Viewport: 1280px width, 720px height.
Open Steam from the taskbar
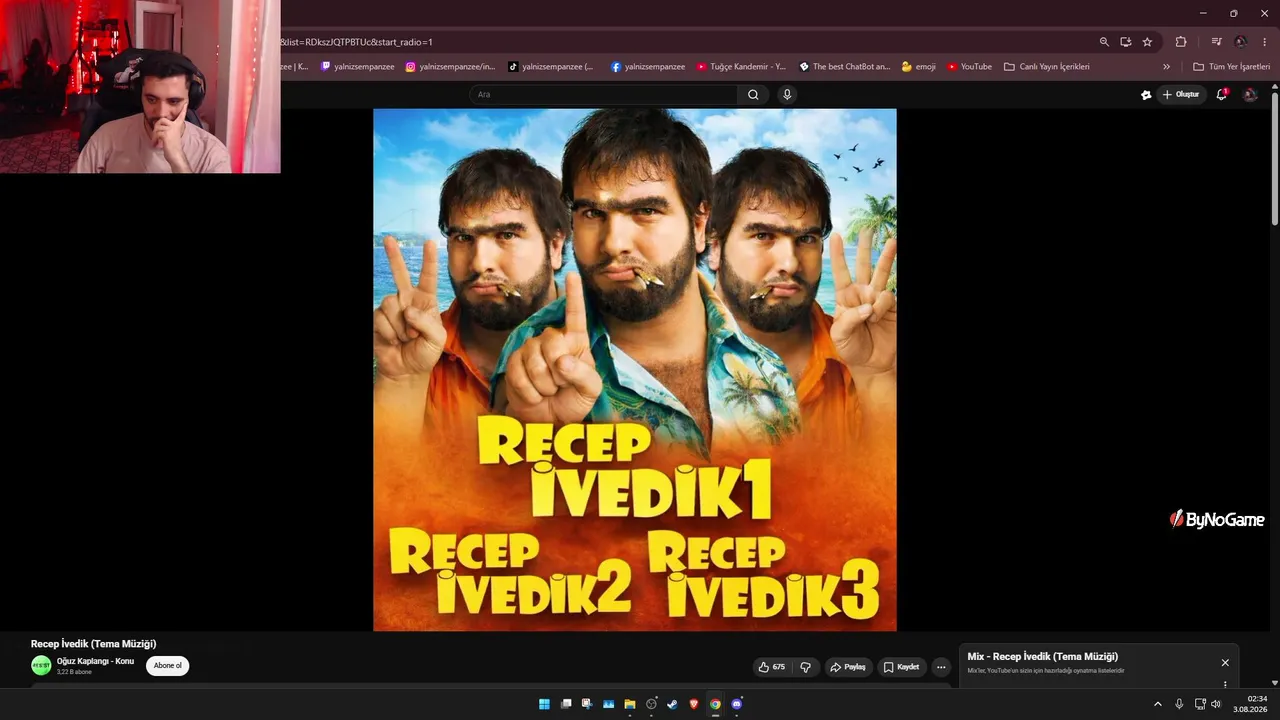(x=673, y=704)
